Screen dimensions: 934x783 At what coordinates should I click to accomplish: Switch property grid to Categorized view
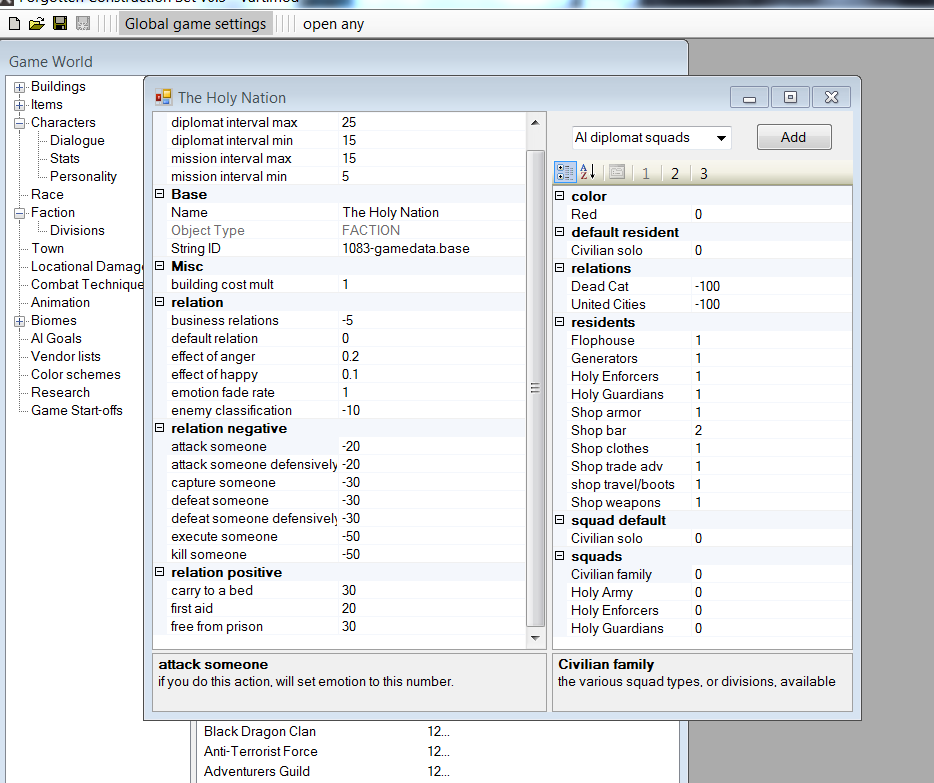[565, 173]
